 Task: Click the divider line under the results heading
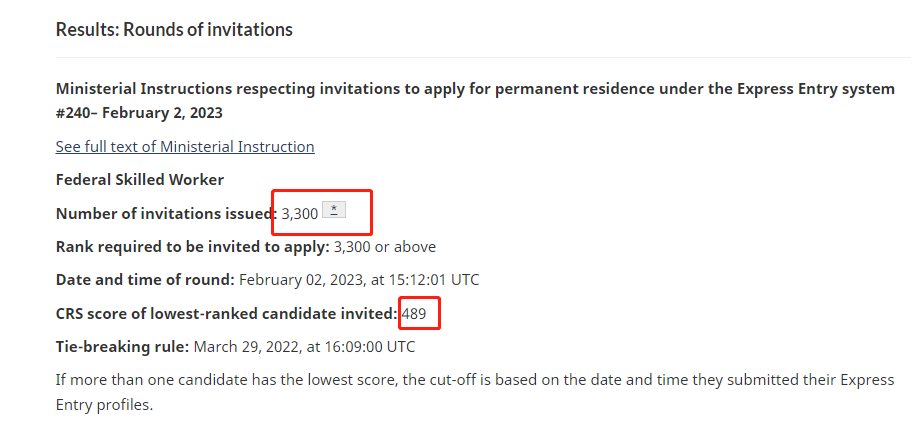pyautogui.click(x=483, y=58)
